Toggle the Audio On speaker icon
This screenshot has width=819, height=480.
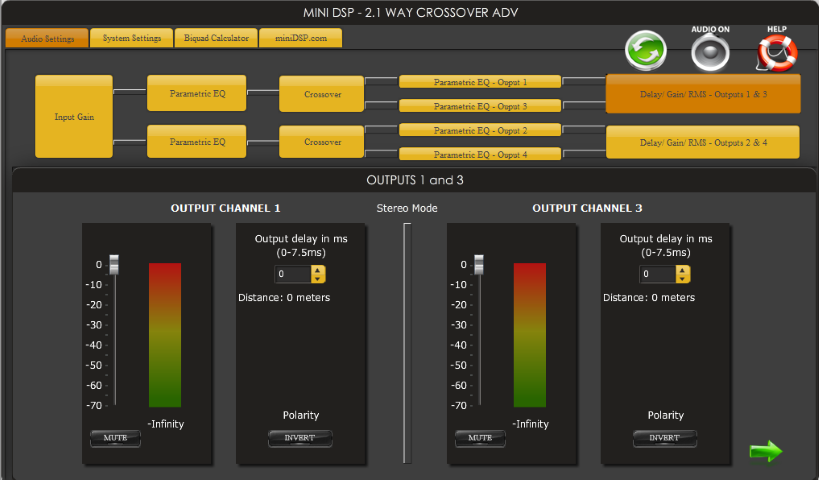710,52
